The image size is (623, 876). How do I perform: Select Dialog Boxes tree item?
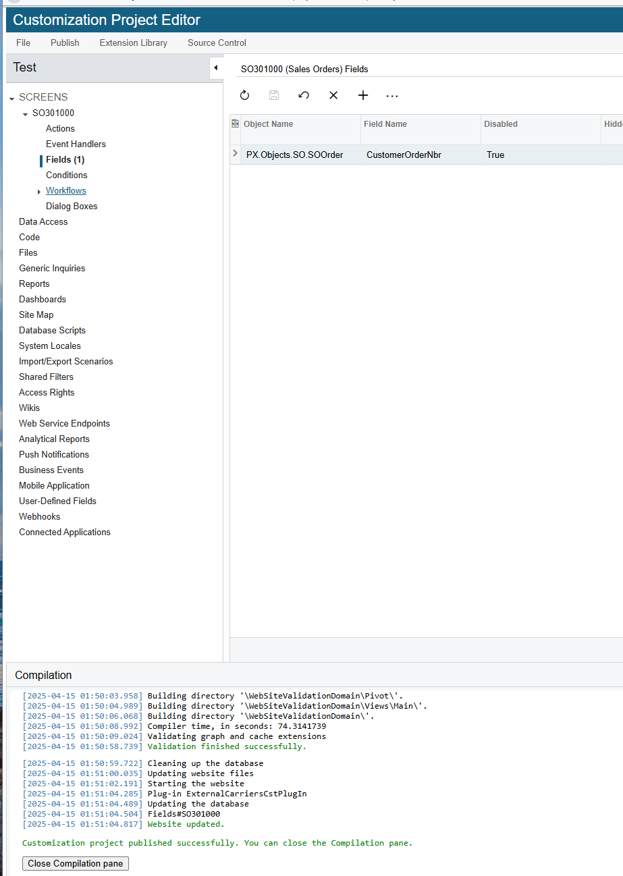[x=72, y=206]
